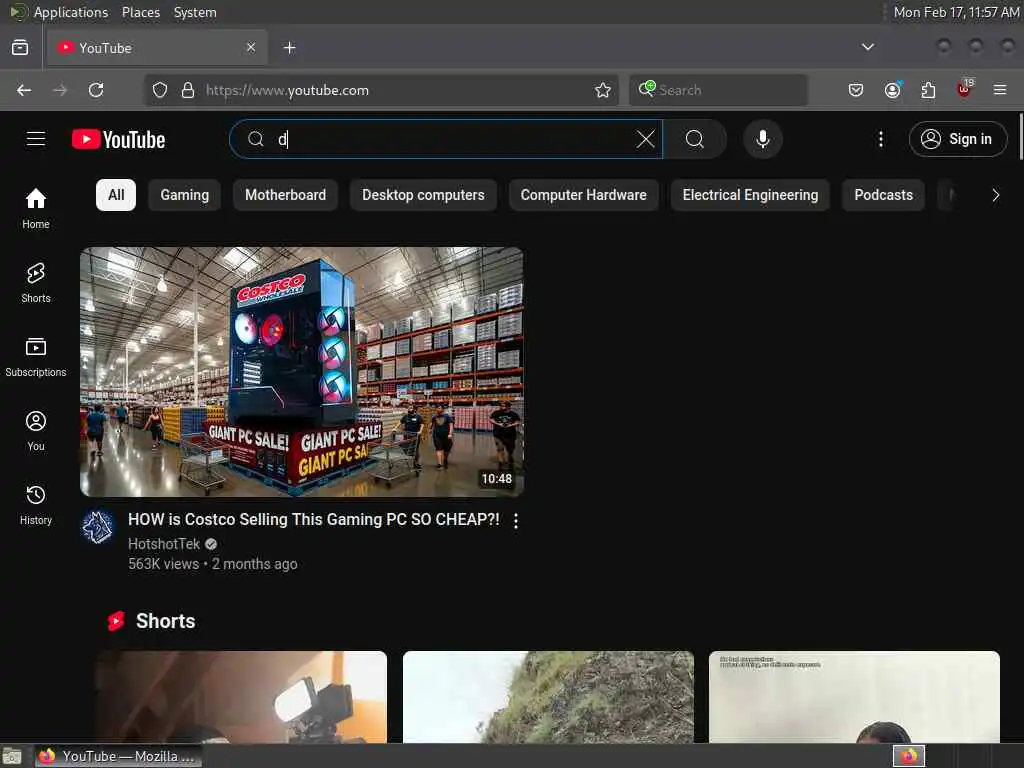Viewport: 1024px width, 768px height.
Task: Reload the page in Firefox
Action: coord(96,90)
